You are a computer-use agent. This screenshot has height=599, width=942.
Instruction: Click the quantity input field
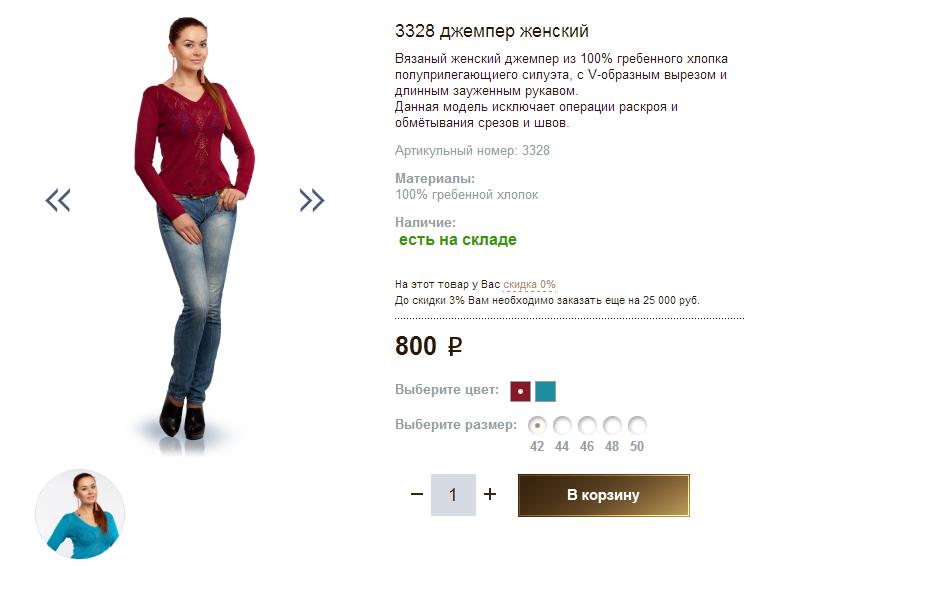(454, 494)
